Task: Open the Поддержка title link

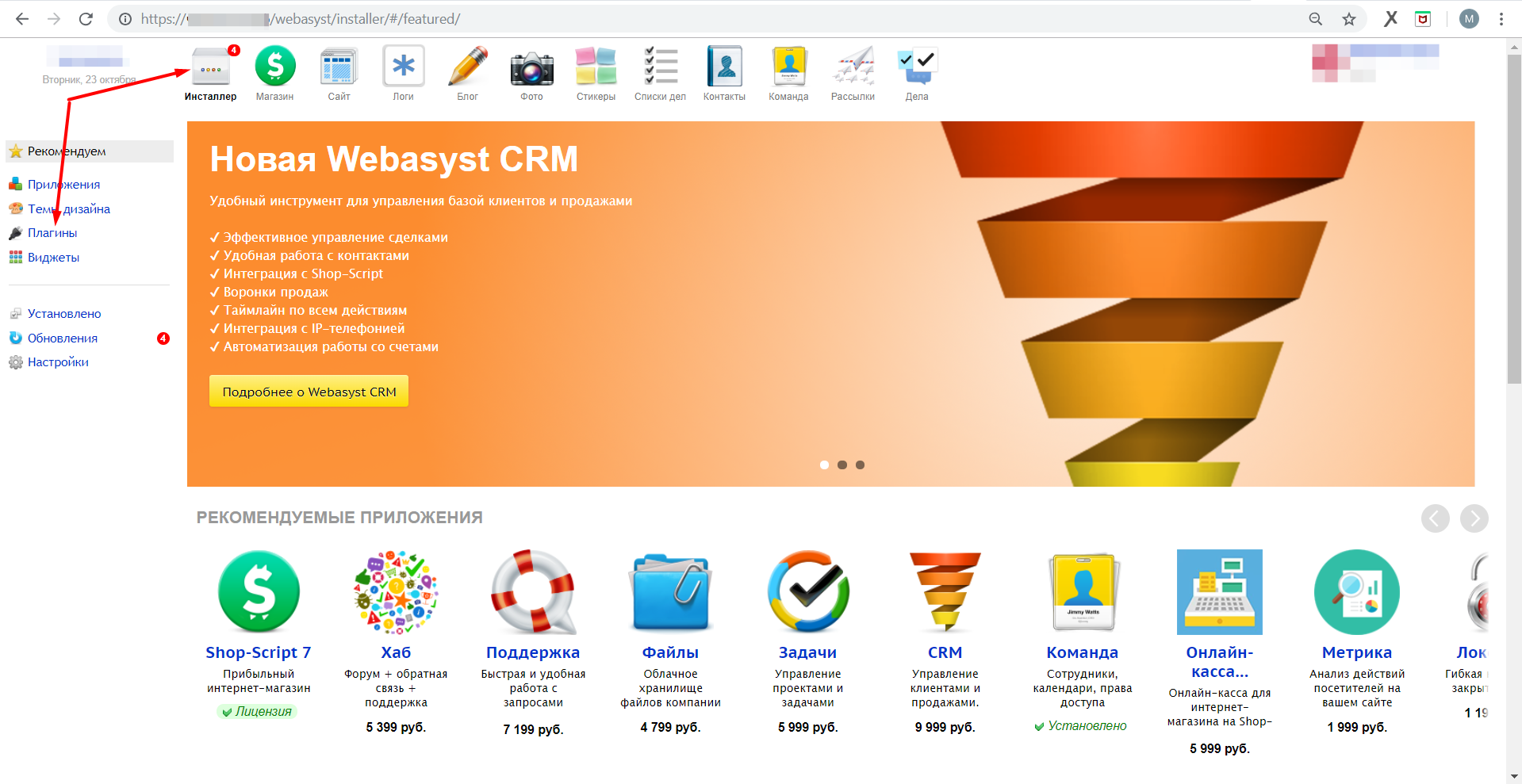Action: [533, 652]
